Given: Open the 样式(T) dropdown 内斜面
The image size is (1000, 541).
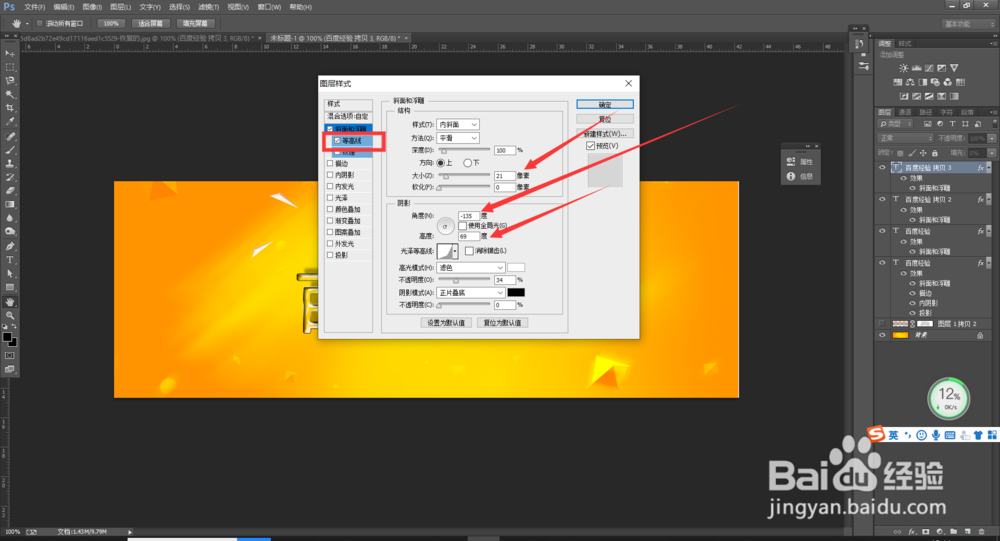Looking at the screenshot, I should pyautogui.click(x=458, y=124).
